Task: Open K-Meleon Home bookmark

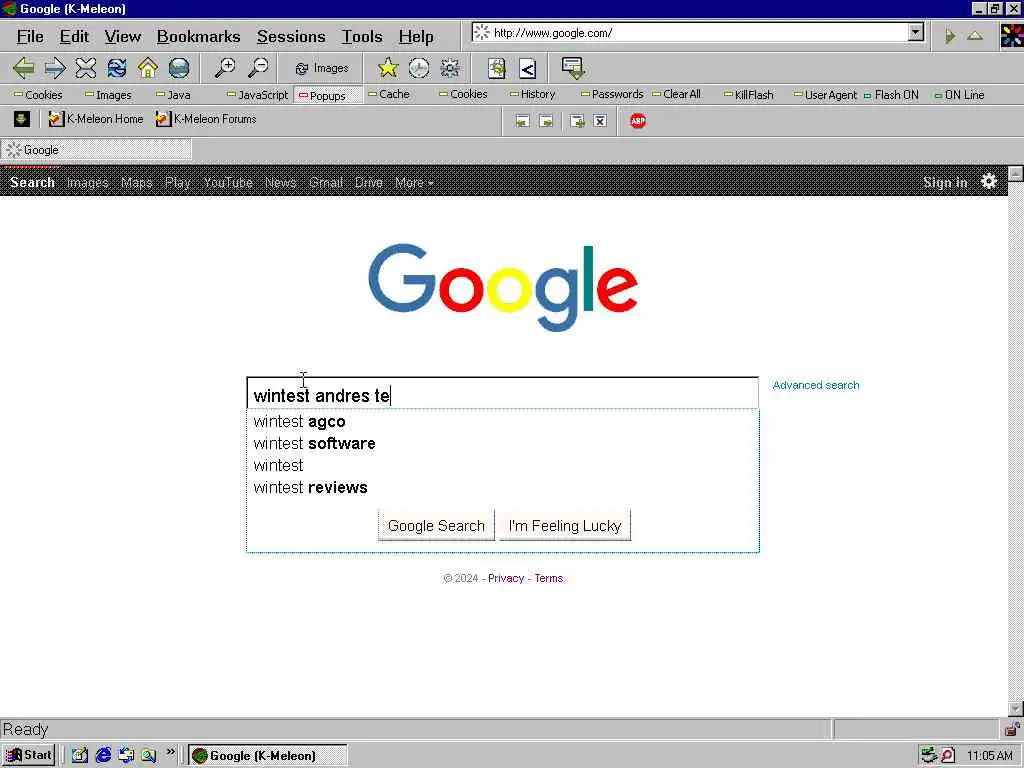Action: pyautogui.click(x=96, y=119)
